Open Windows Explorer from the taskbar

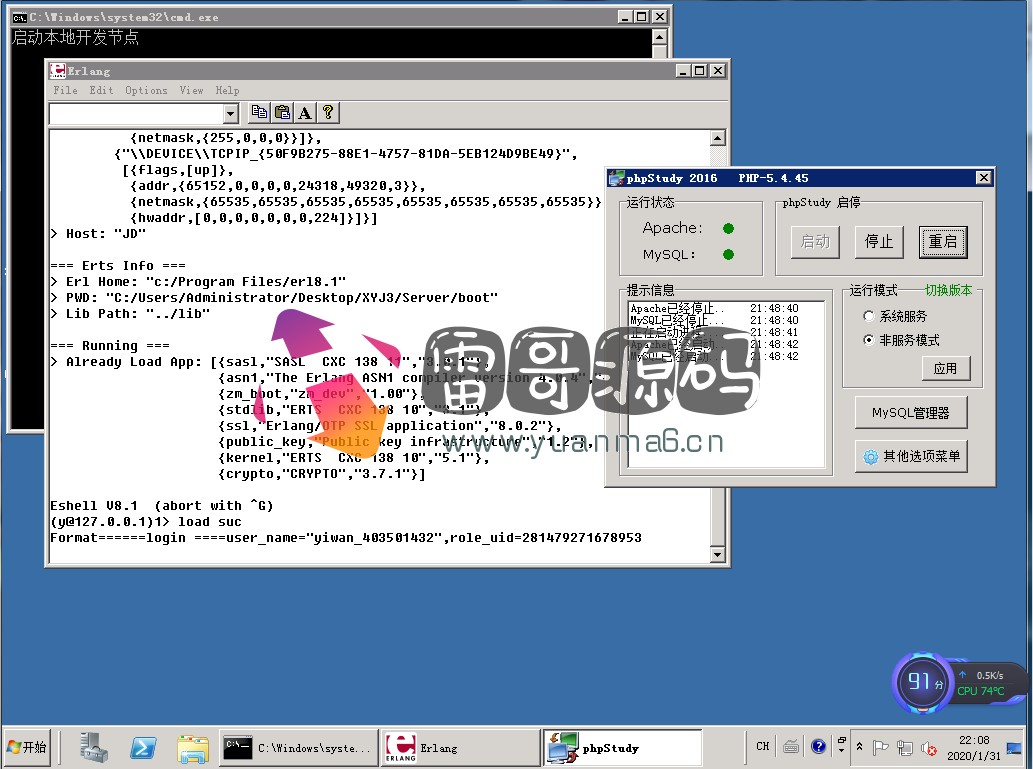tap(193, 748)
